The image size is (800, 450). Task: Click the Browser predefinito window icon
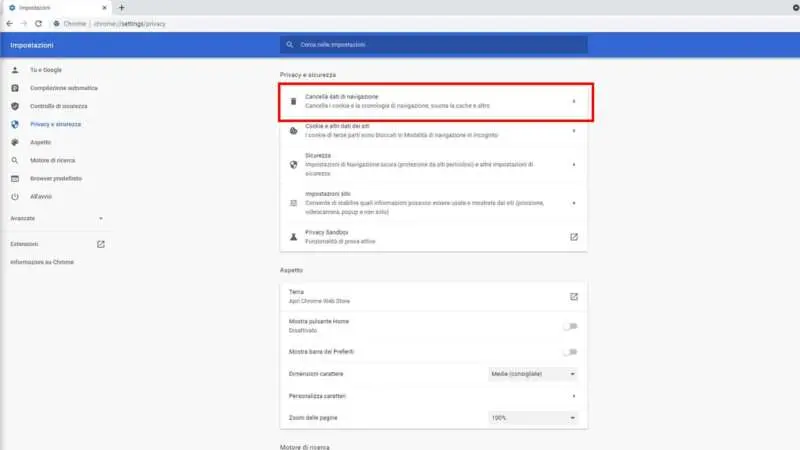pyautogui.click(x=15, y=179)
